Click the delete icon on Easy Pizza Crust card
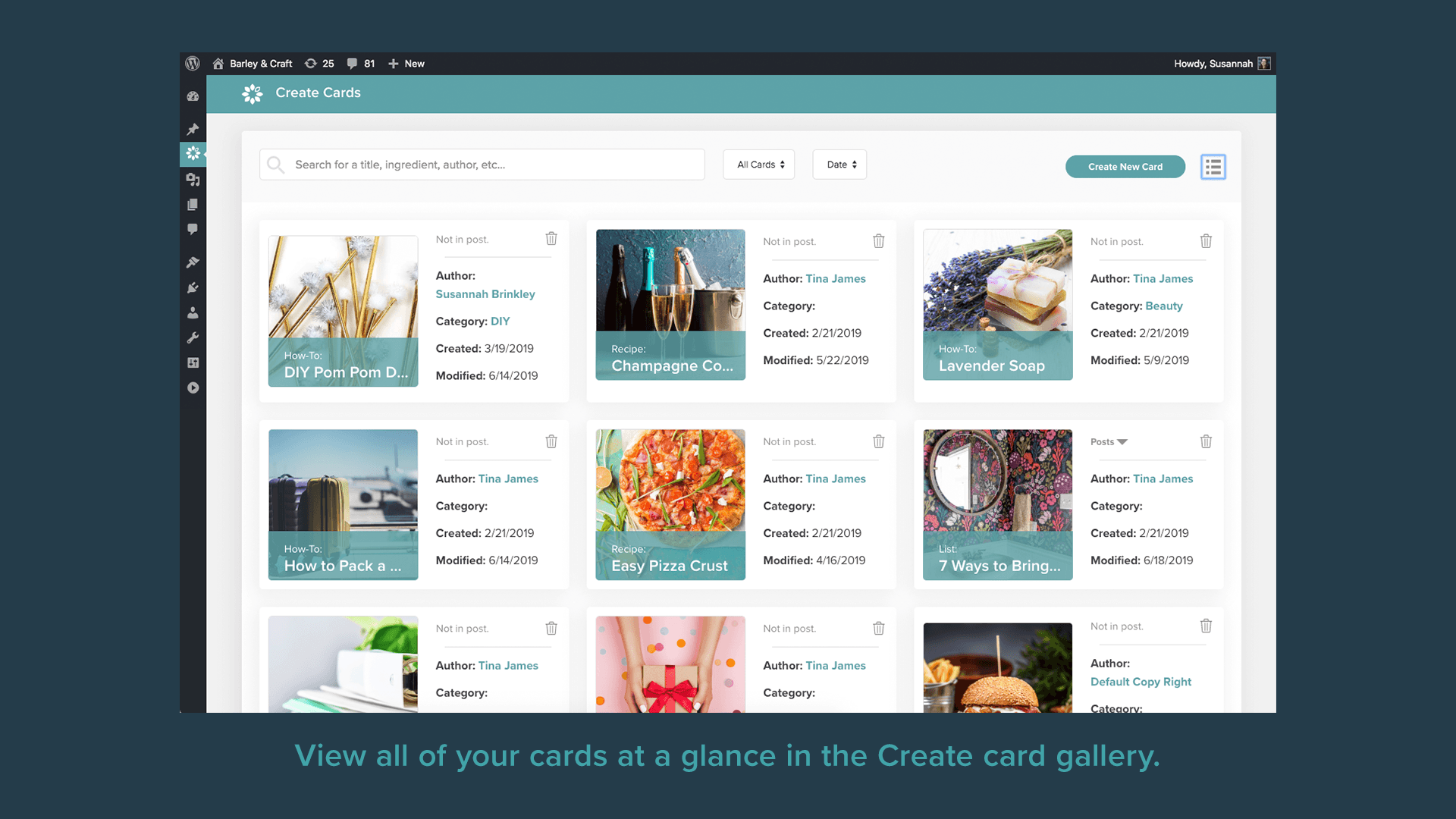 [x=878, y=441]
